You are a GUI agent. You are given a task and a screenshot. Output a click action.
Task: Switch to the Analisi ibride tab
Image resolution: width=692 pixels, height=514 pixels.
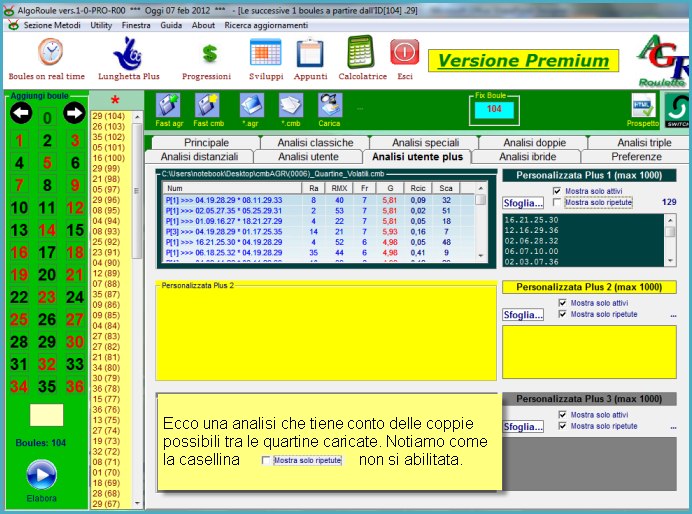point(527,157)
